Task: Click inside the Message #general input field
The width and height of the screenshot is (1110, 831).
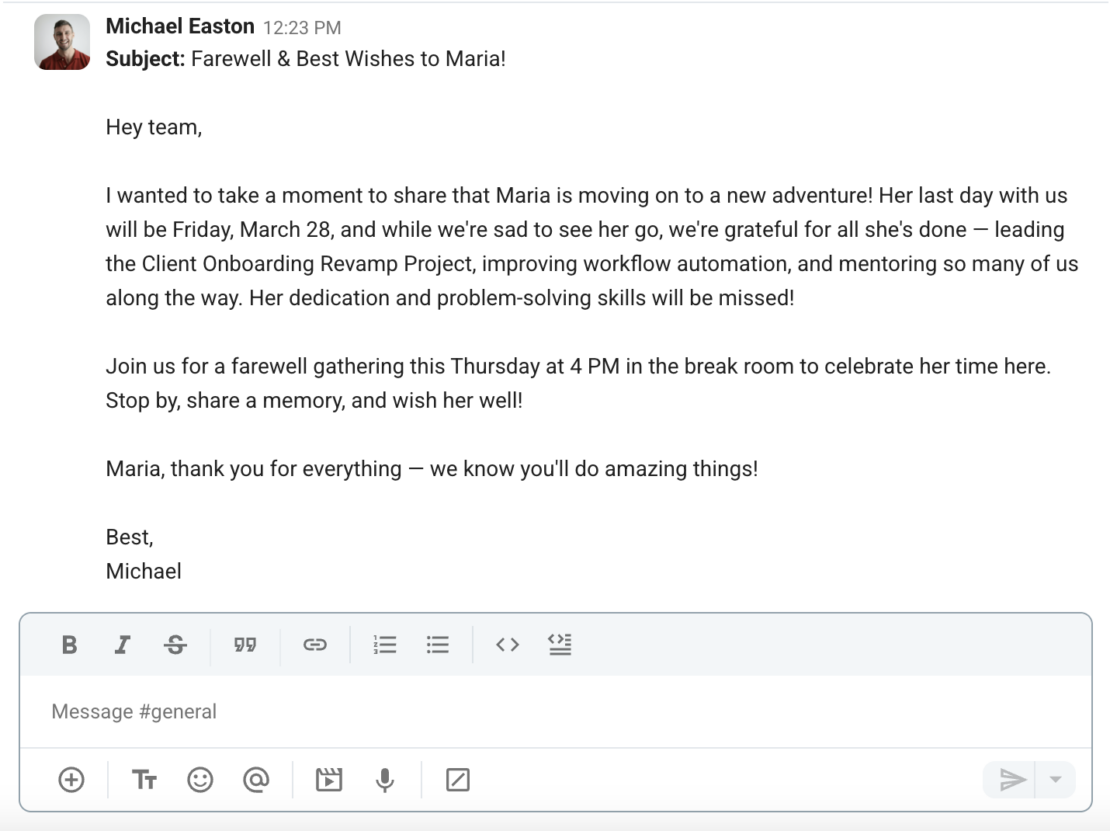Action: [x=400, y=711]
